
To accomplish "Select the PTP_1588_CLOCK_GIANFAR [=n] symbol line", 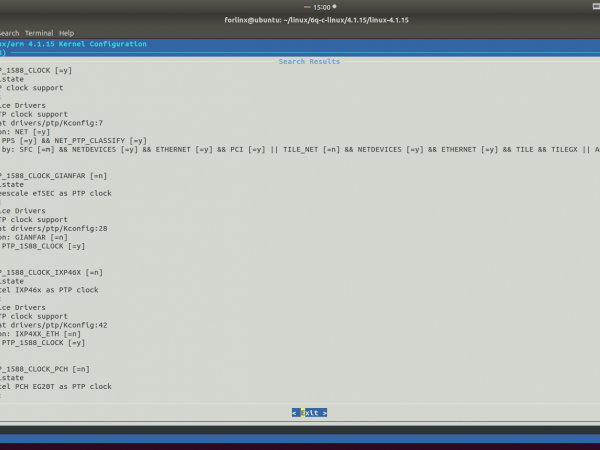I will pos(53,175).
